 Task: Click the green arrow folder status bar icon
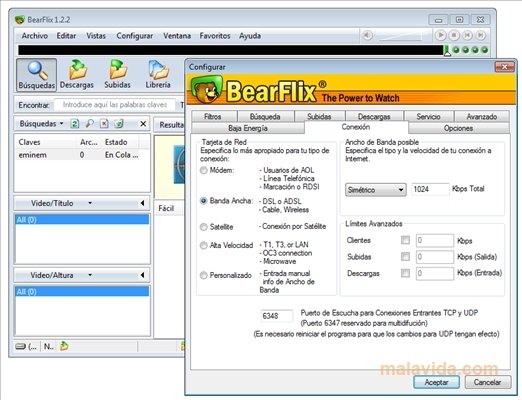pyautogui.click(x=64, y=346)
